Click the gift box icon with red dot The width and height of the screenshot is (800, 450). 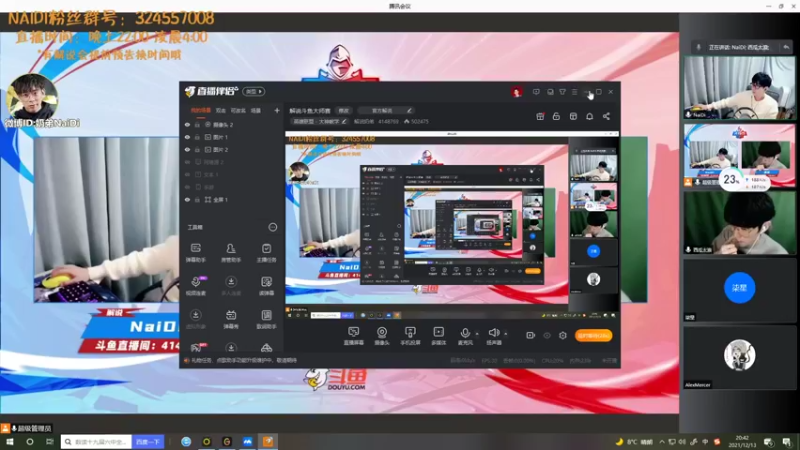[x=540, y=116]
